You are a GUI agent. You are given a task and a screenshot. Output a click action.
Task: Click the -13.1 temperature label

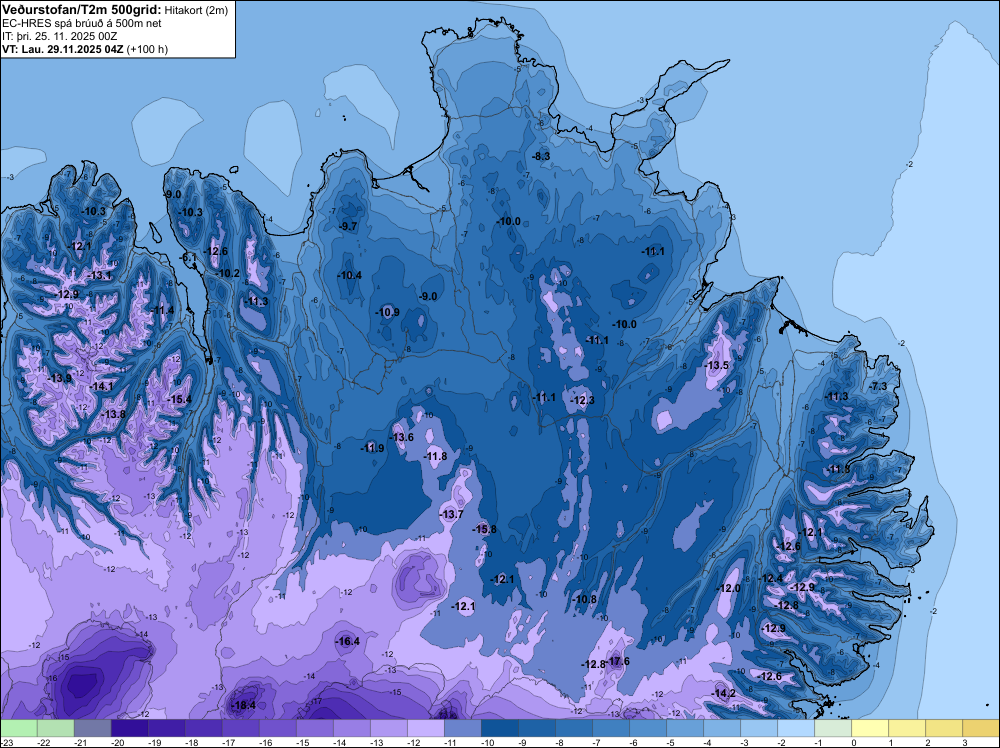tap(101, 275)
